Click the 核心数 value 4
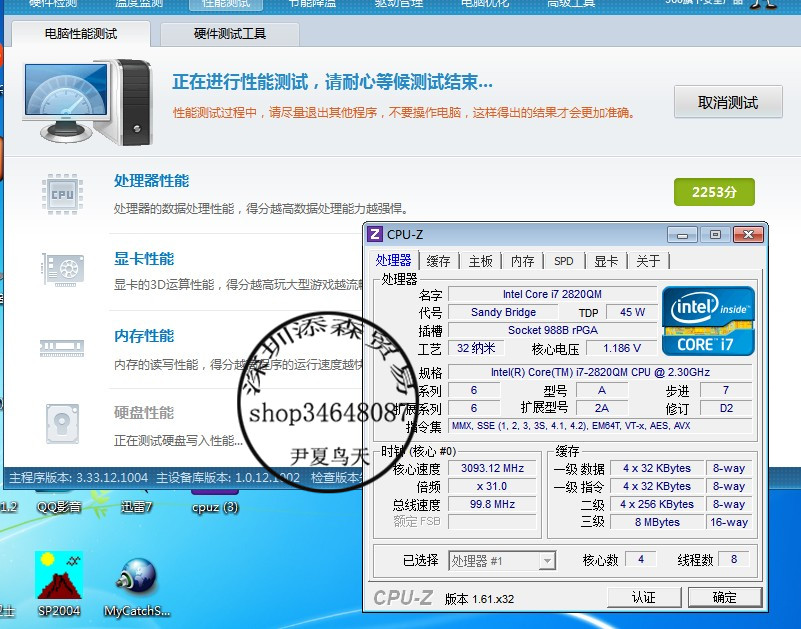This screenshot has width=801, height=629. [x=641, y=559]
